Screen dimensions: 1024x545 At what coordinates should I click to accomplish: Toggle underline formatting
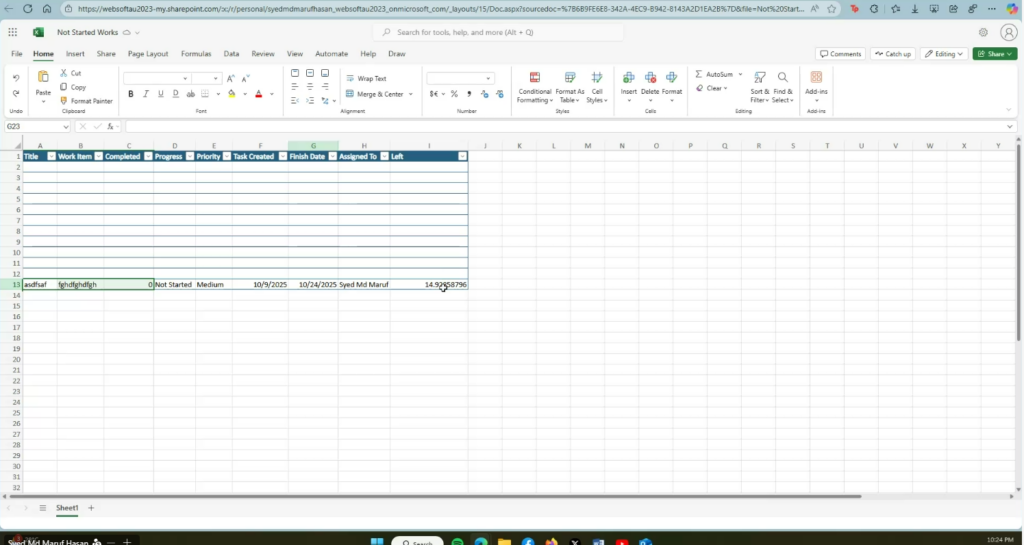(x=161, y=94)
